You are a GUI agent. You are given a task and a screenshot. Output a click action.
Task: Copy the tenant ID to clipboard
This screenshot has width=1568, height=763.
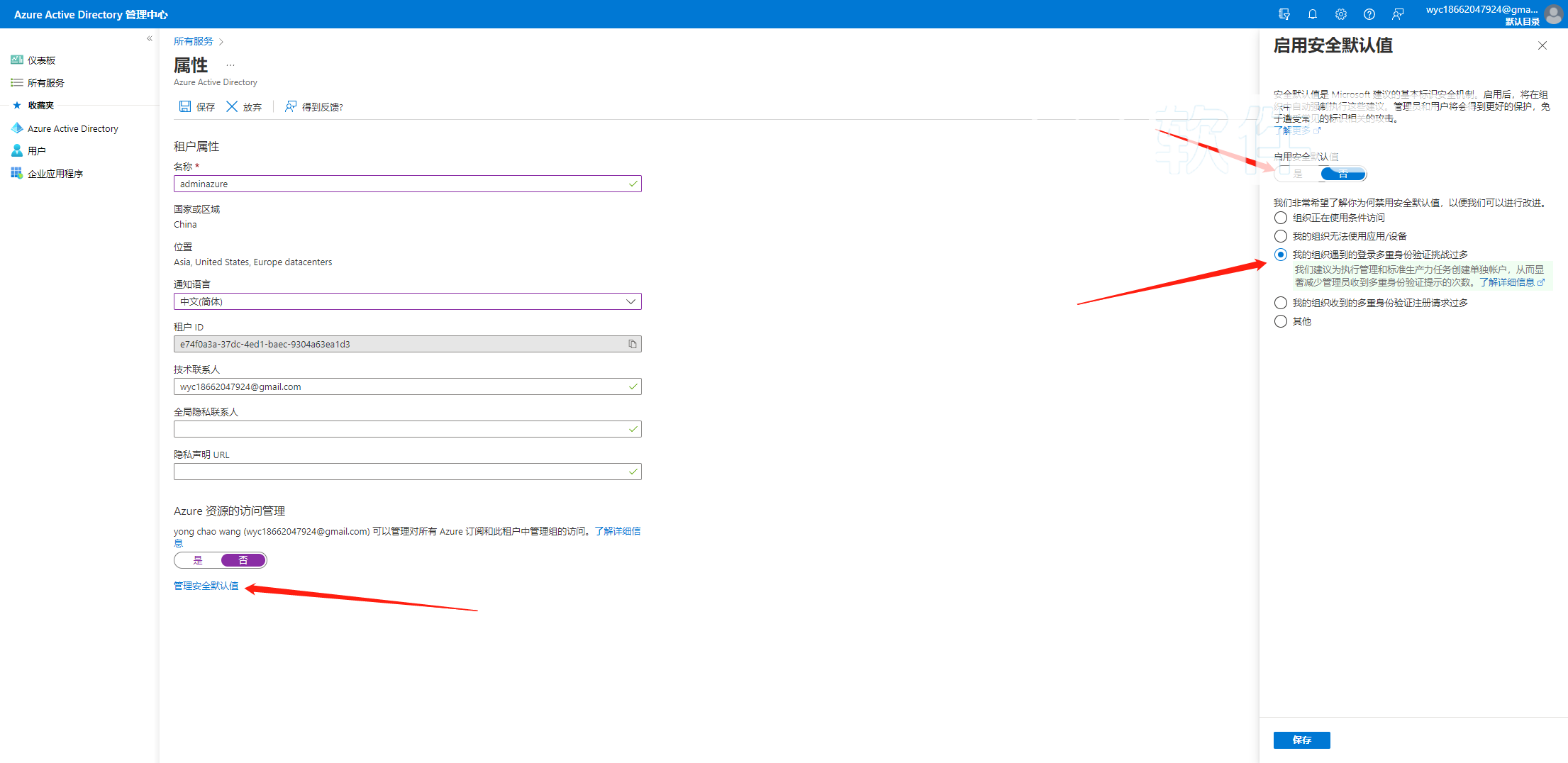tap(632, 344)
